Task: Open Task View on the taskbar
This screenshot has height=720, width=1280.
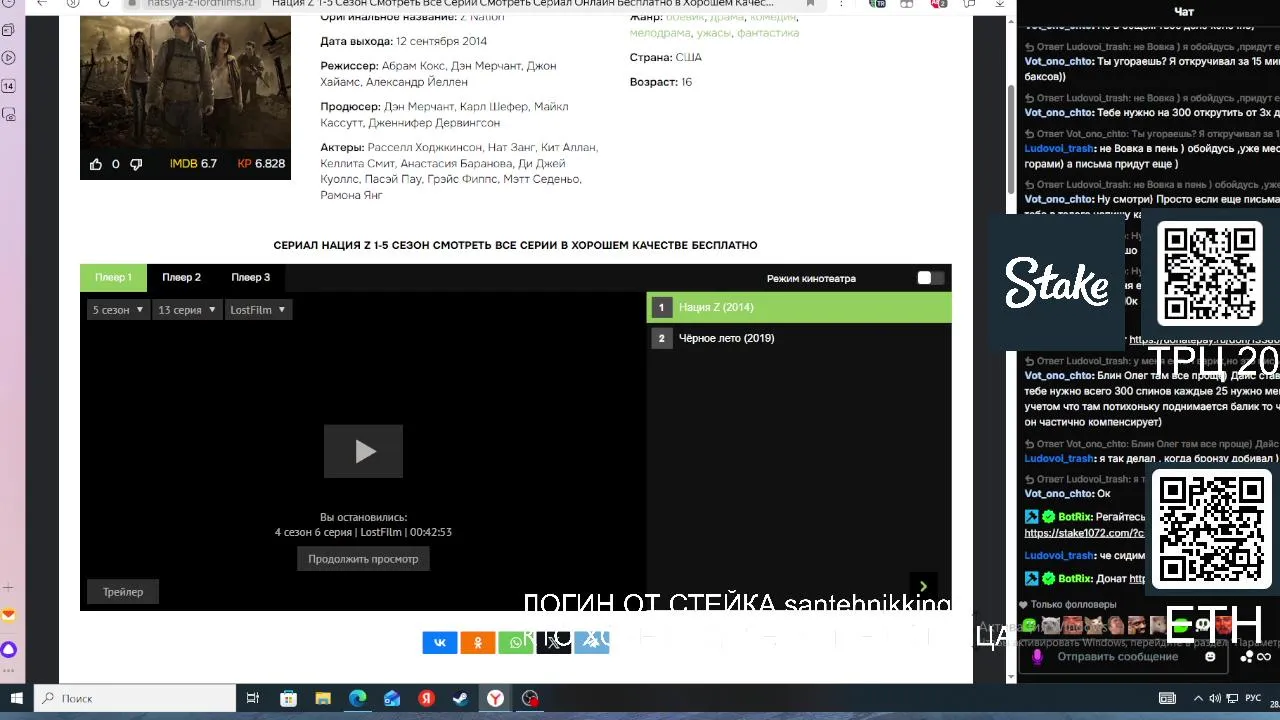Action: coord(252,698)
